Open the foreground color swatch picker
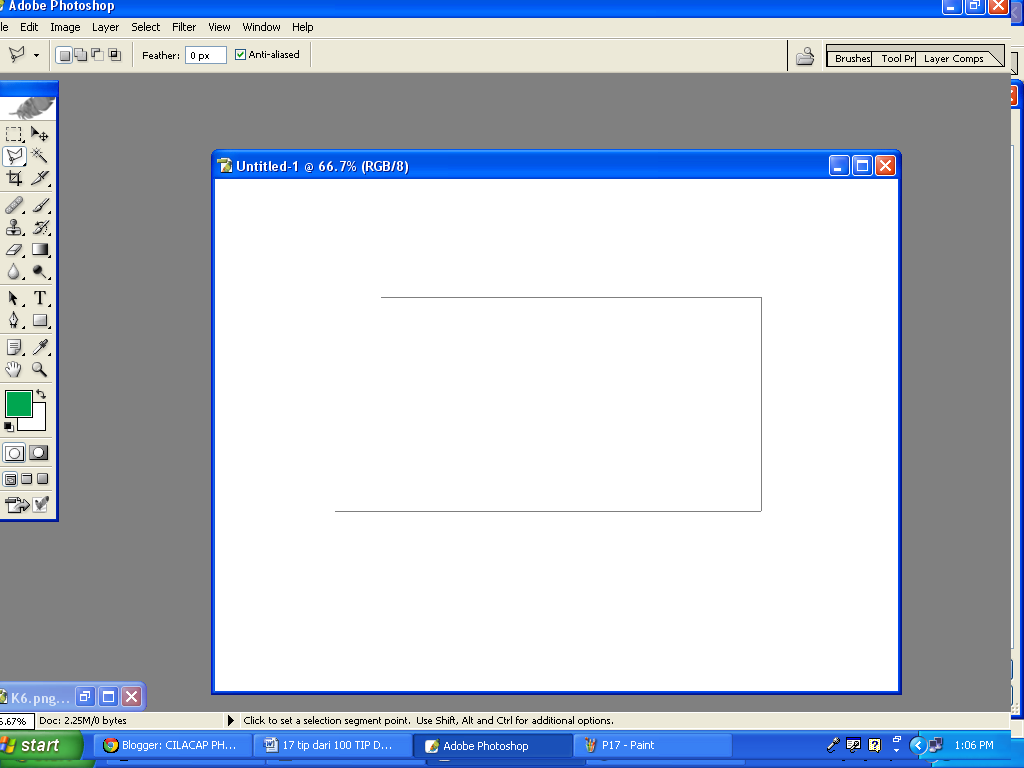 pyautogui.click(x=20, y=405)
